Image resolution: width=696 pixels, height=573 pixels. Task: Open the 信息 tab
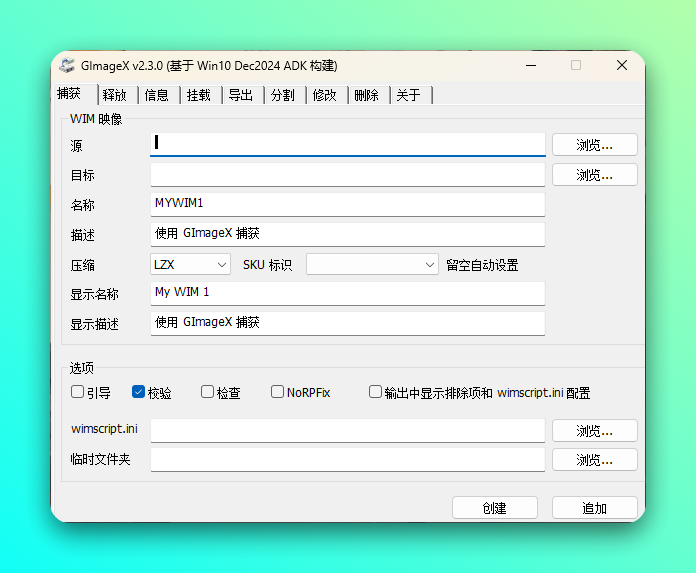pos(157,95)
